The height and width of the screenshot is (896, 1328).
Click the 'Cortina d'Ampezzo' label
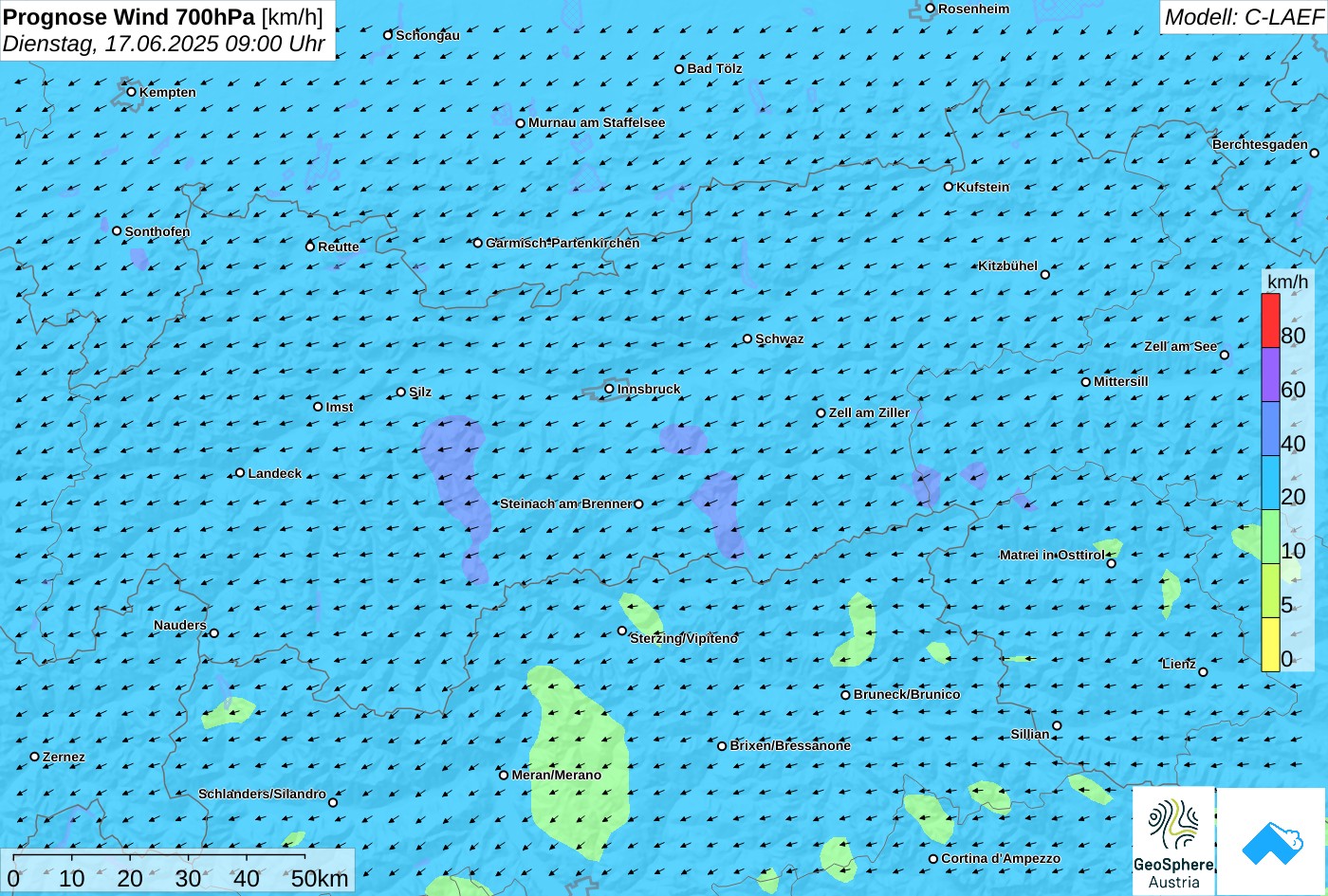(1001, 858)
